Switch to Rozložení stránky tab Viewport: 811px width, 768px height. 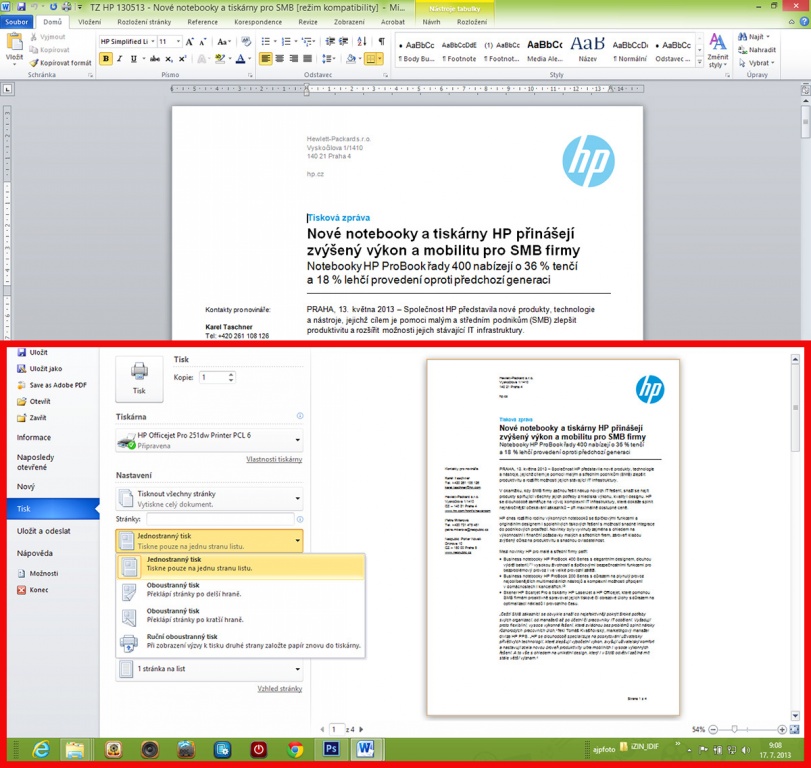click(x=144, y=22)
